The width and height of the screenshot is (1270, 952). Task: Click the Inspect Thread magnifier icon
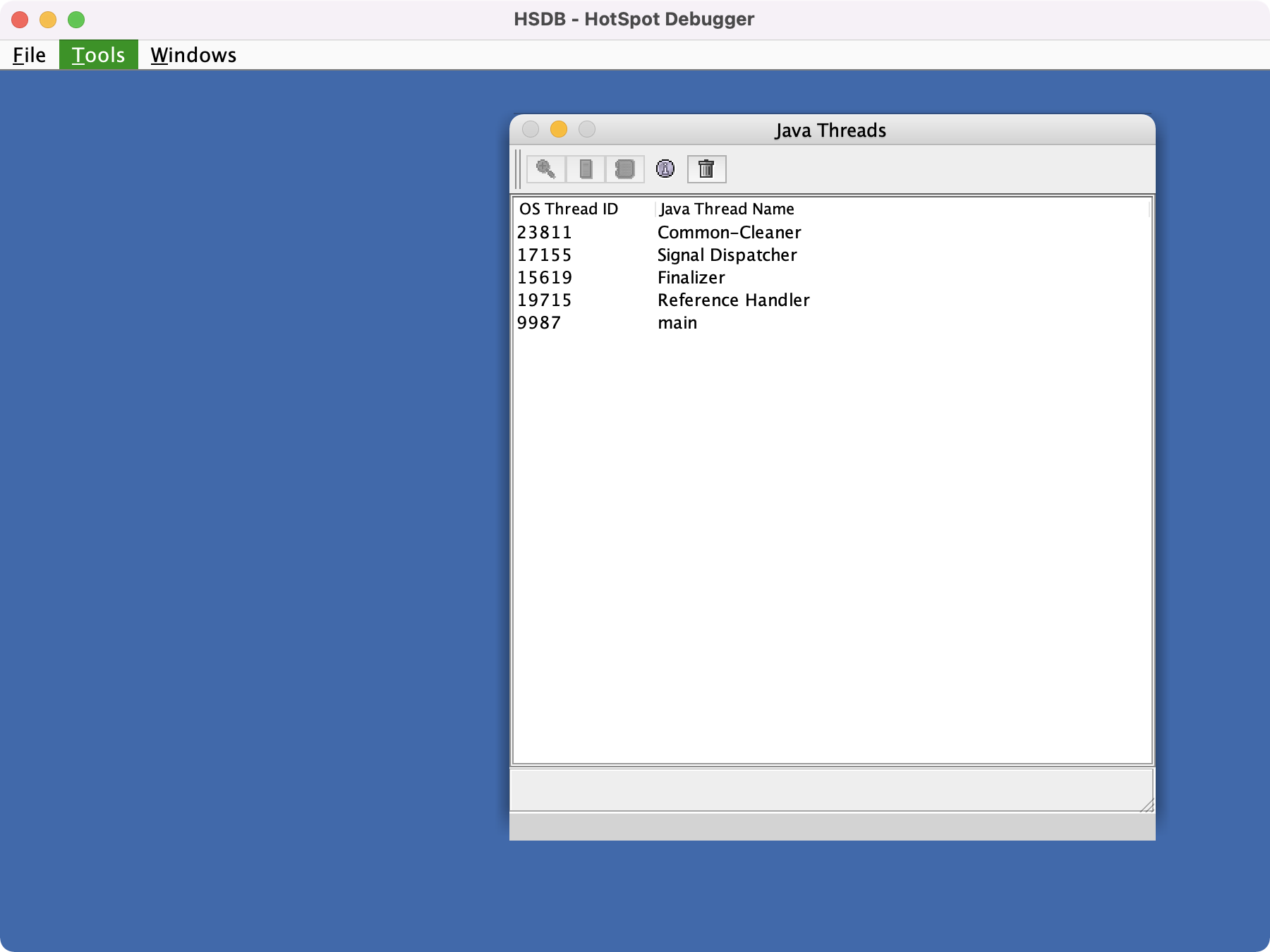point(545,169)
